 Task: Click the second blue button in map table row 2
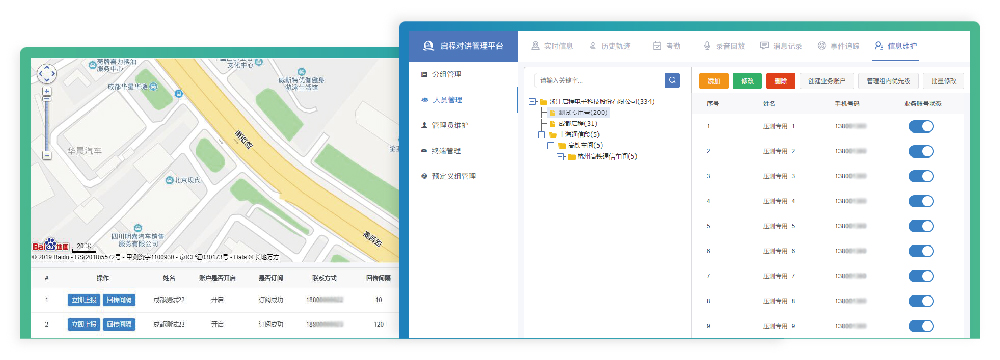(x=119, y=324)
